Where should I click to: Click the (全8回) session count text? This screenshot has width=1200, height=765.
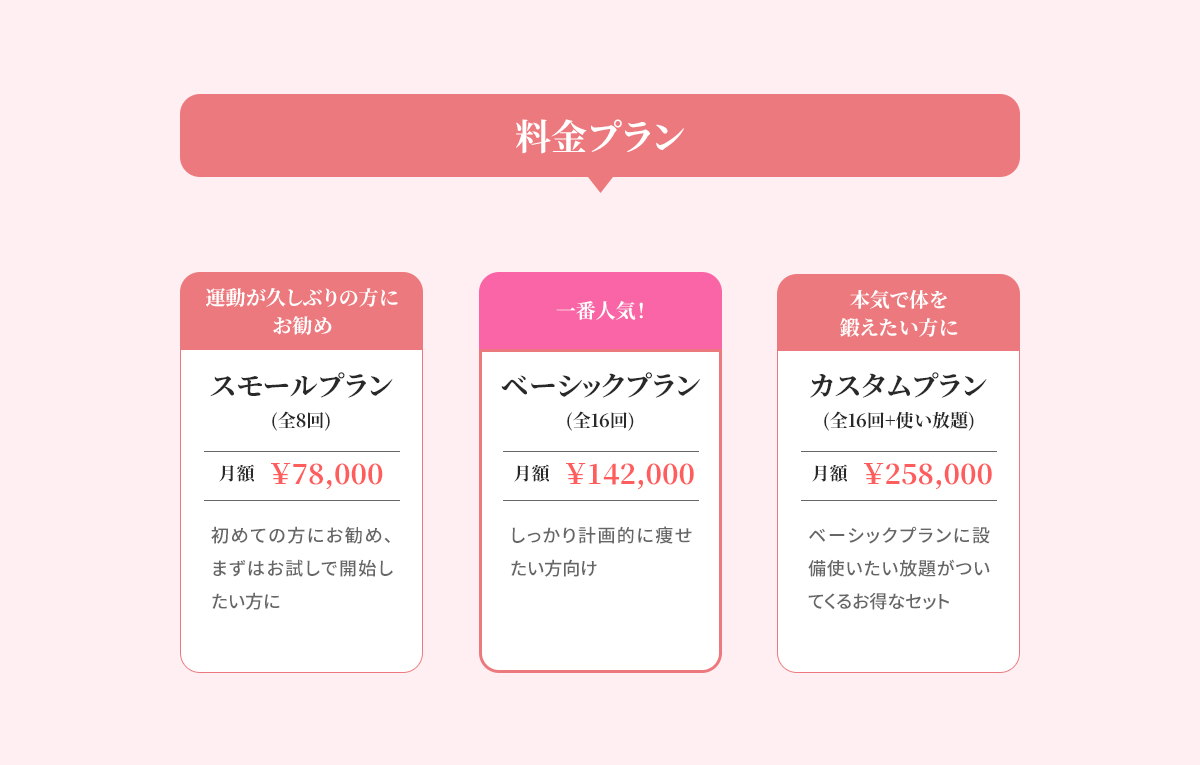pyautogui.click(x=301, y=421)
